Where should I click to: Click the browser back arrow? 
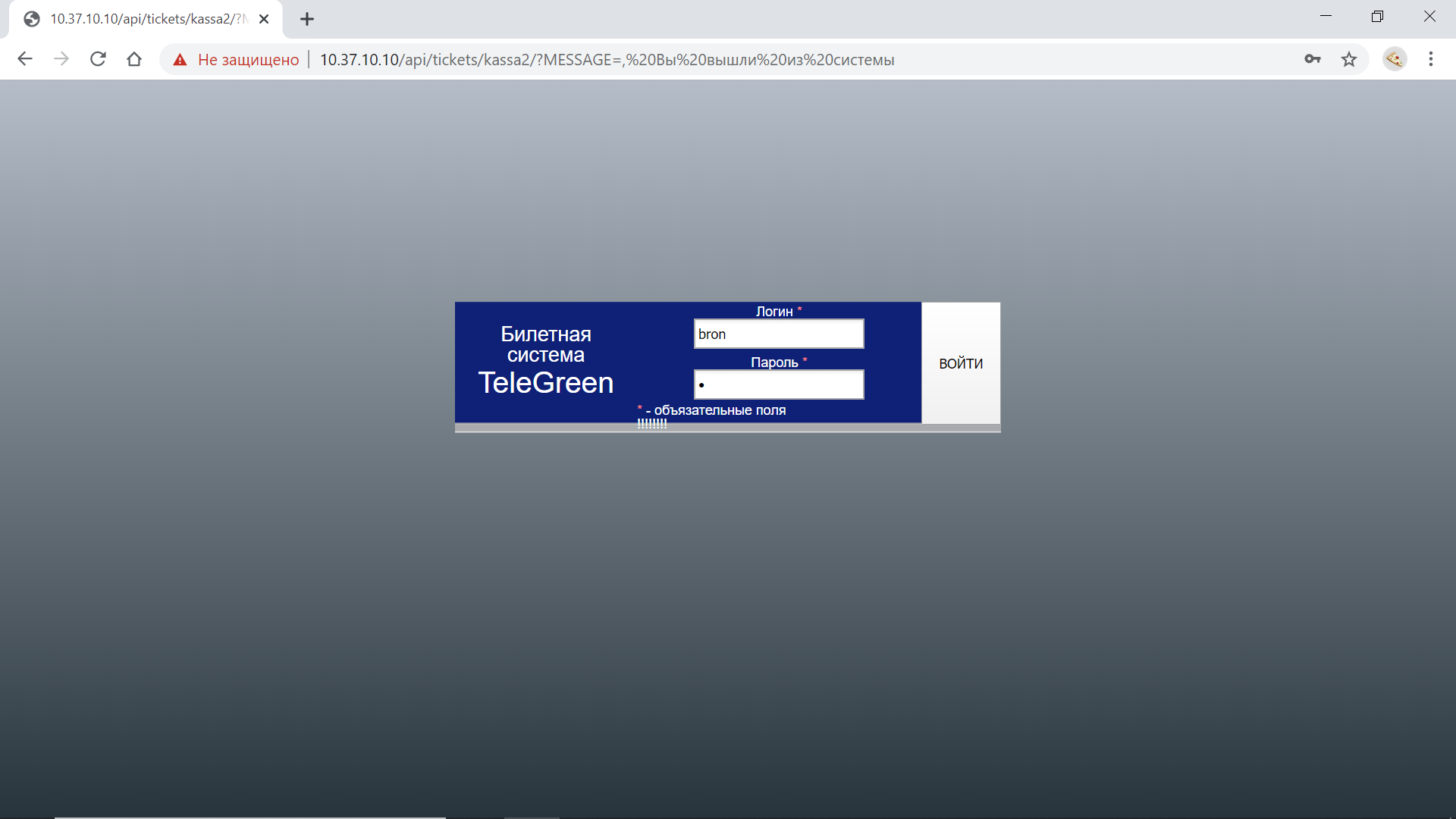[25, 59]
